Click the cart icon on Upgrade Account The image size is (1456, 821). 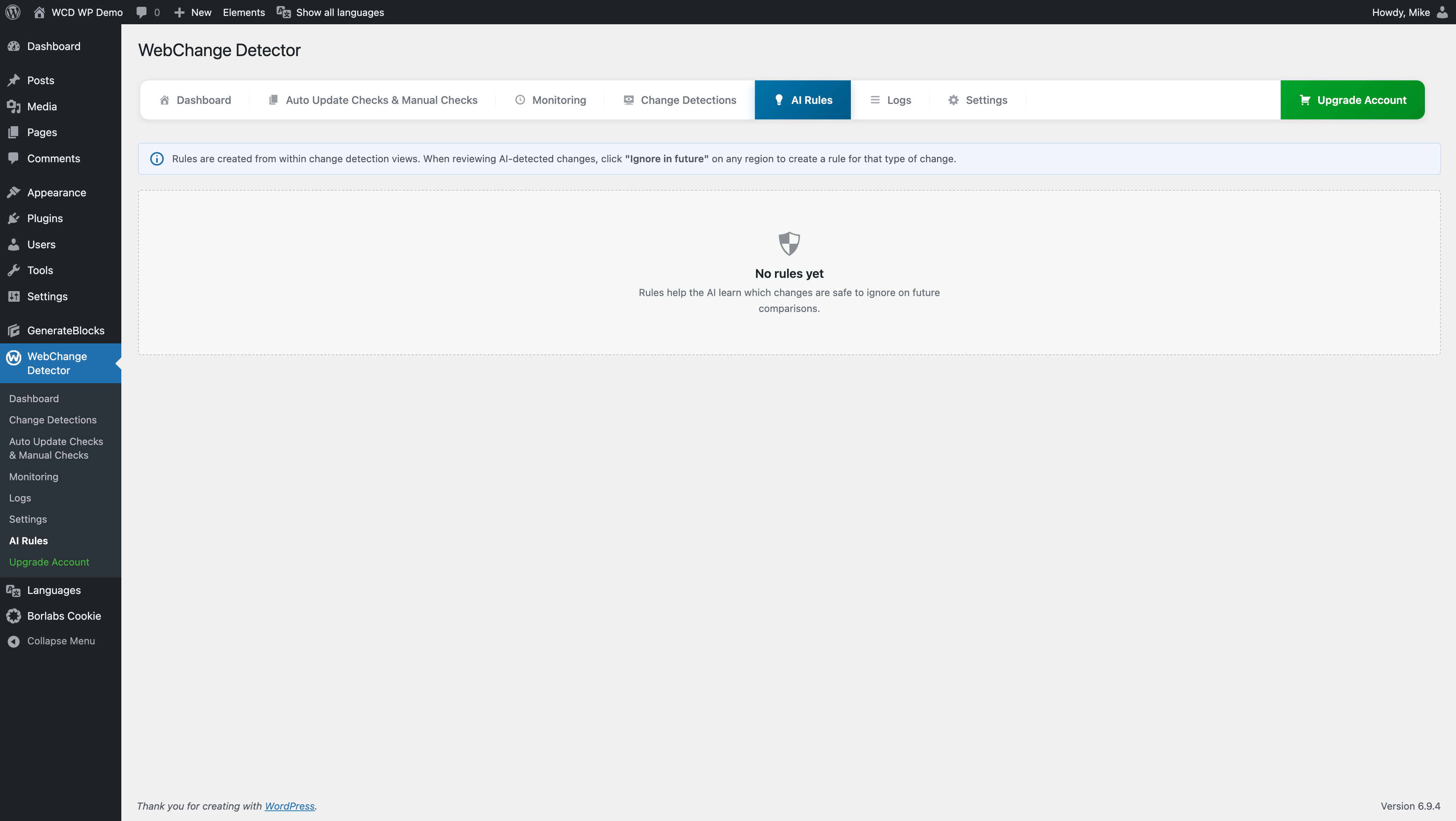pyautogui.click(x=1305, y=100)
